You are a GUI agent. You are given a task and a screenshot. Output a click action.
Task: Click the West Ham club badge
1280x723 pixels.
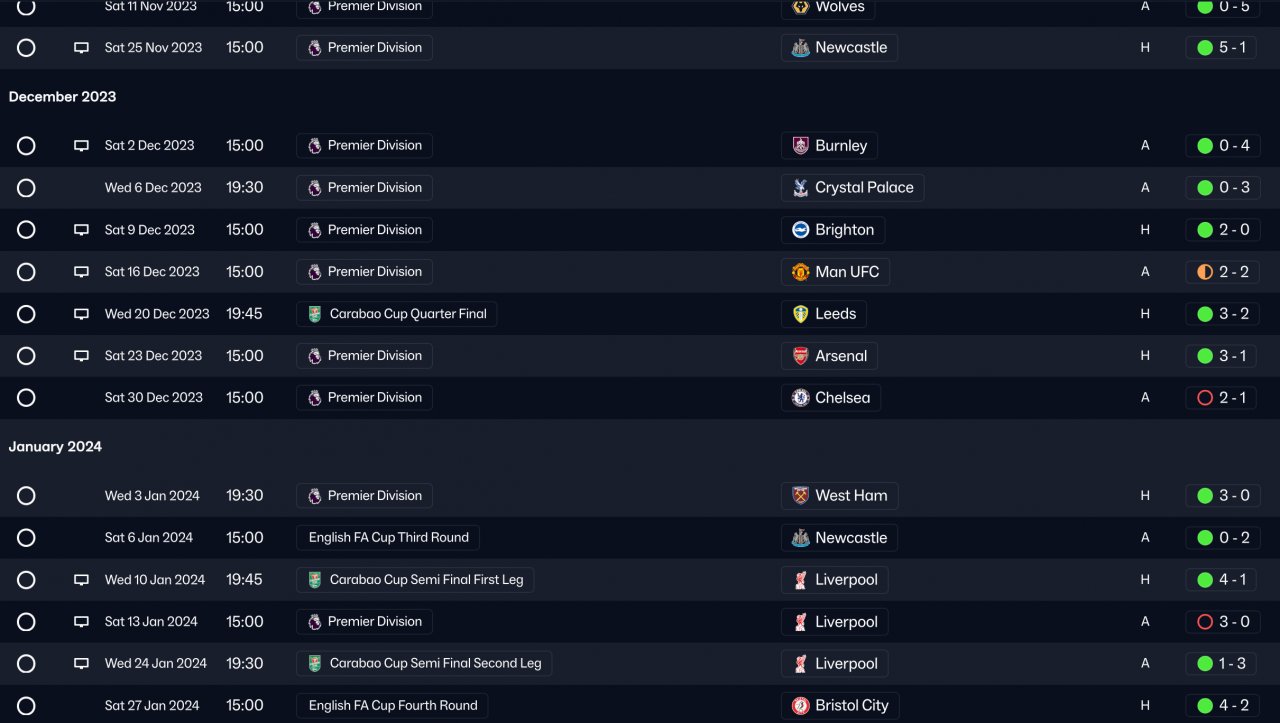[x=800, y=496]
